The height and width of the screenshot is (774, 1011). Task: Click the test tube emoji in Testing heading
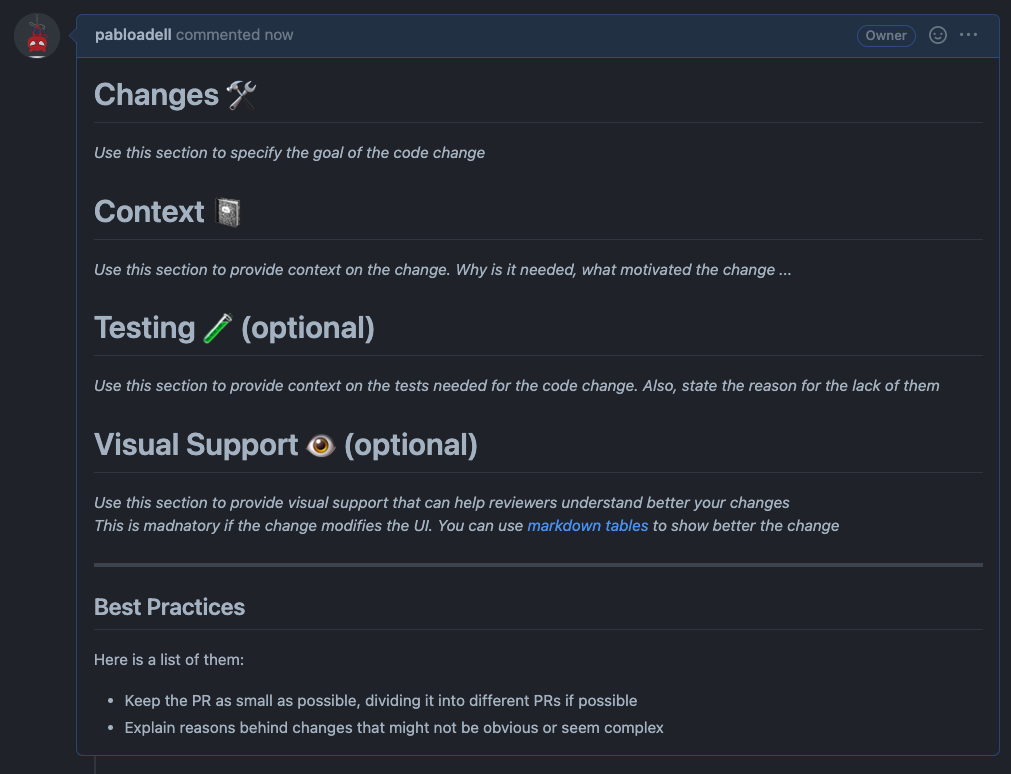(216, 327)
